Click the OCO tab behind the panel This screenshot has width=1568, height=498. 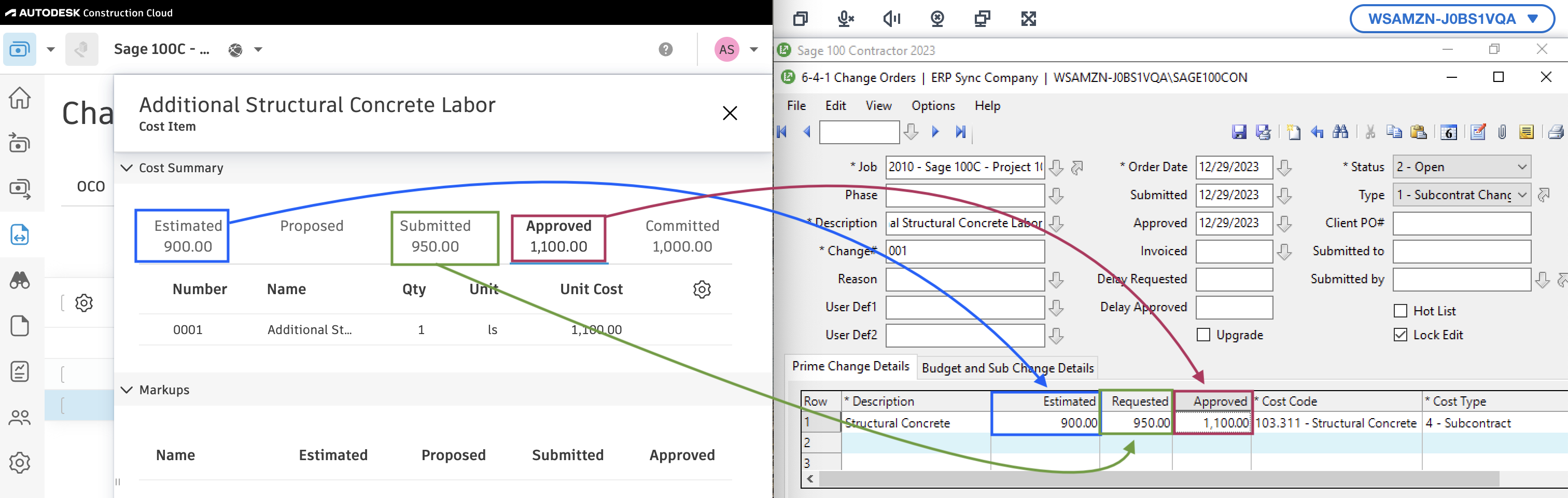91,186
